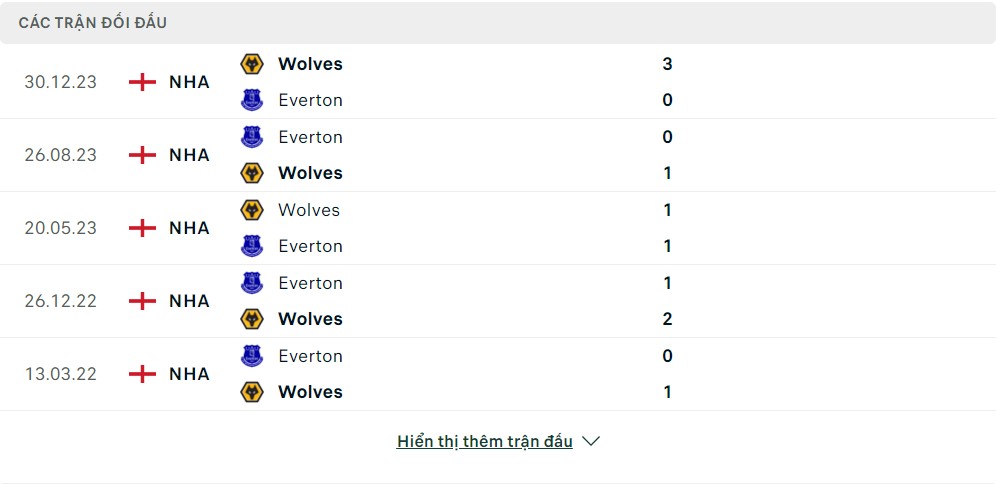Click the 13.03.22 match date

pos(61,374)
